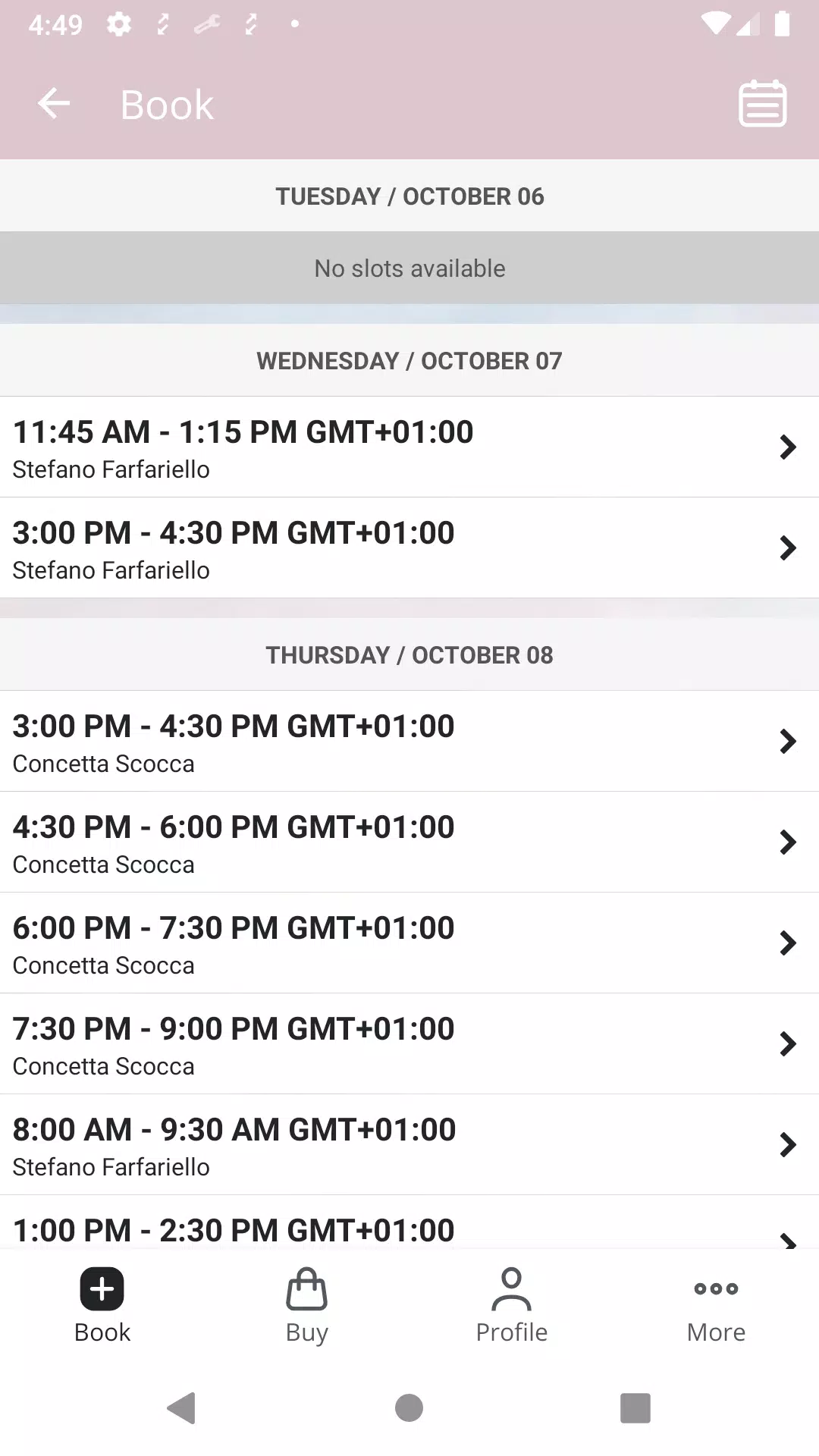
Task: Tap the No slots available banner
Action: pos(409,268)
